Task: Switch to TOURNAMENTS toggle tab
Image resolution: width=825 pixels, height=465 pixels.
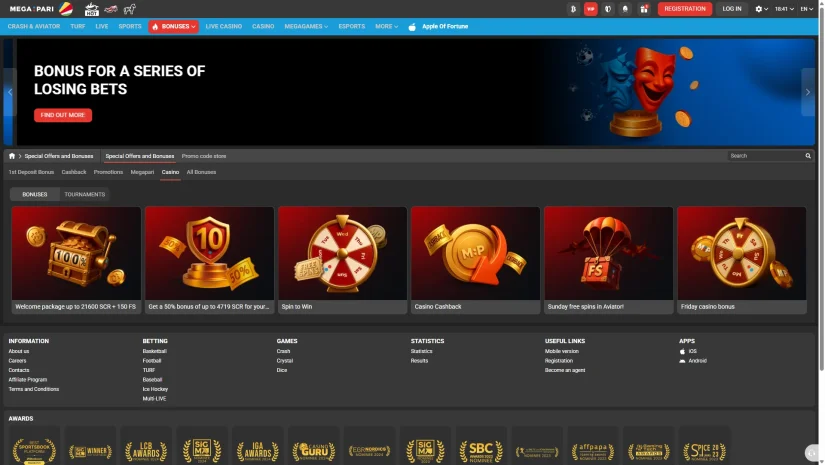Action: 84,194
